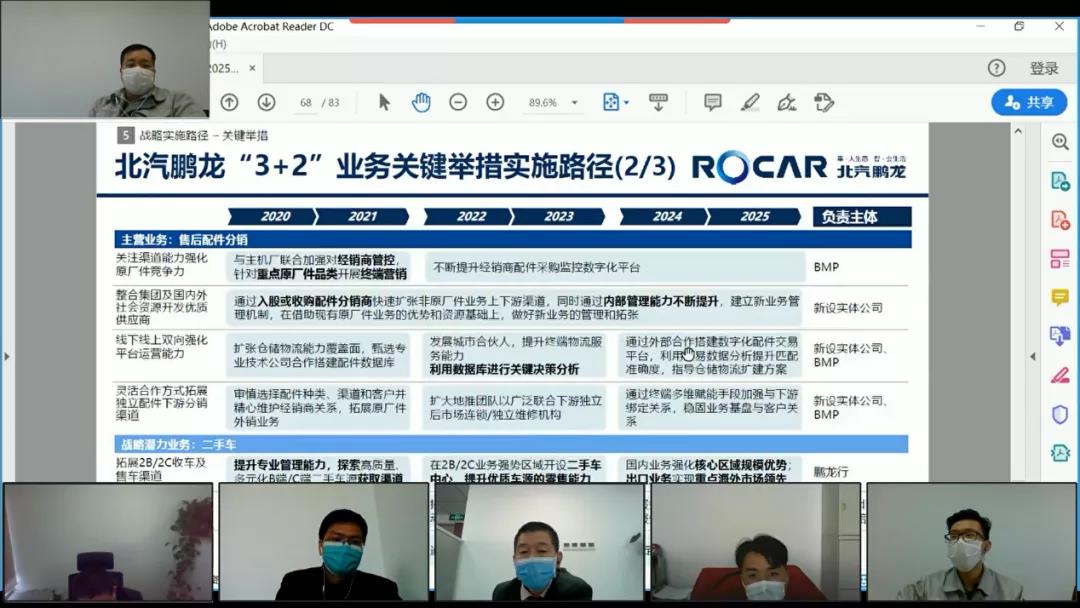
Task: Toggle scrolling mode keyboard icon
Action: click(x=658, y=103)
